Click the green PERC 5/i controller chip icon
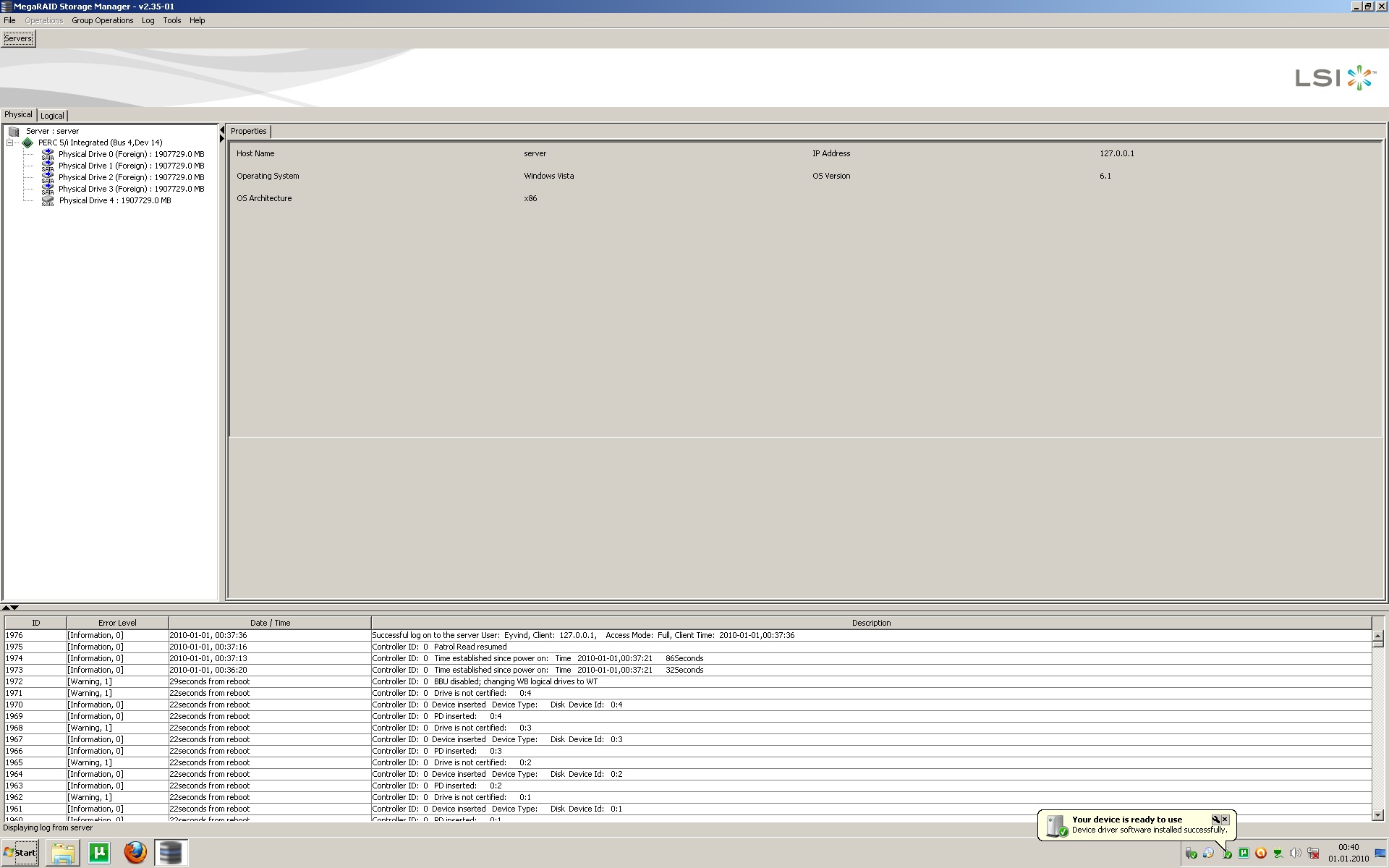The image size is (1389, 868). pyautogui.click(x=27, y=143)
